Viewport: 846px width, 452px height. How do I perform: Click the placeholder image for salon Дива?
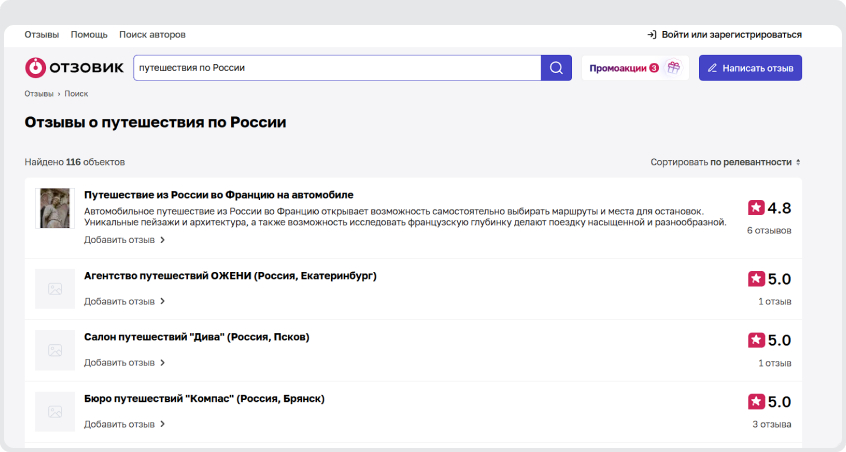(55, 351)
